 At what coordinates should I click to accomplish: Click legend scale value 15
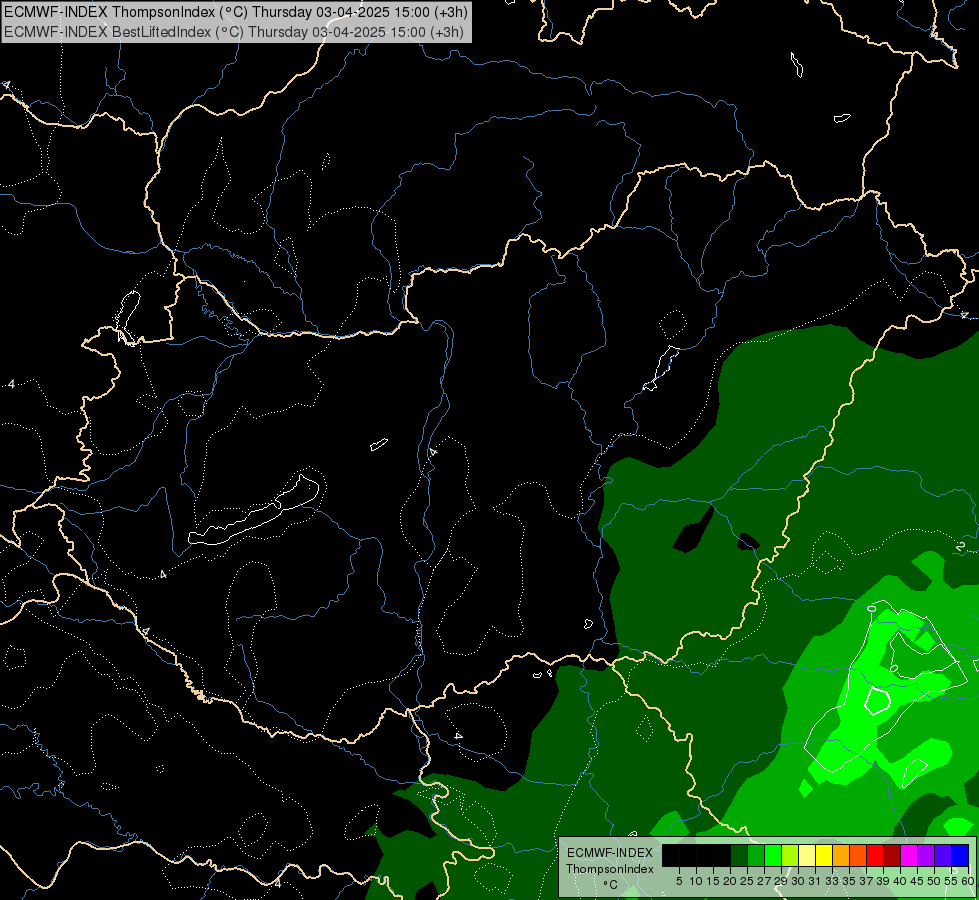[x=713, y=881]
